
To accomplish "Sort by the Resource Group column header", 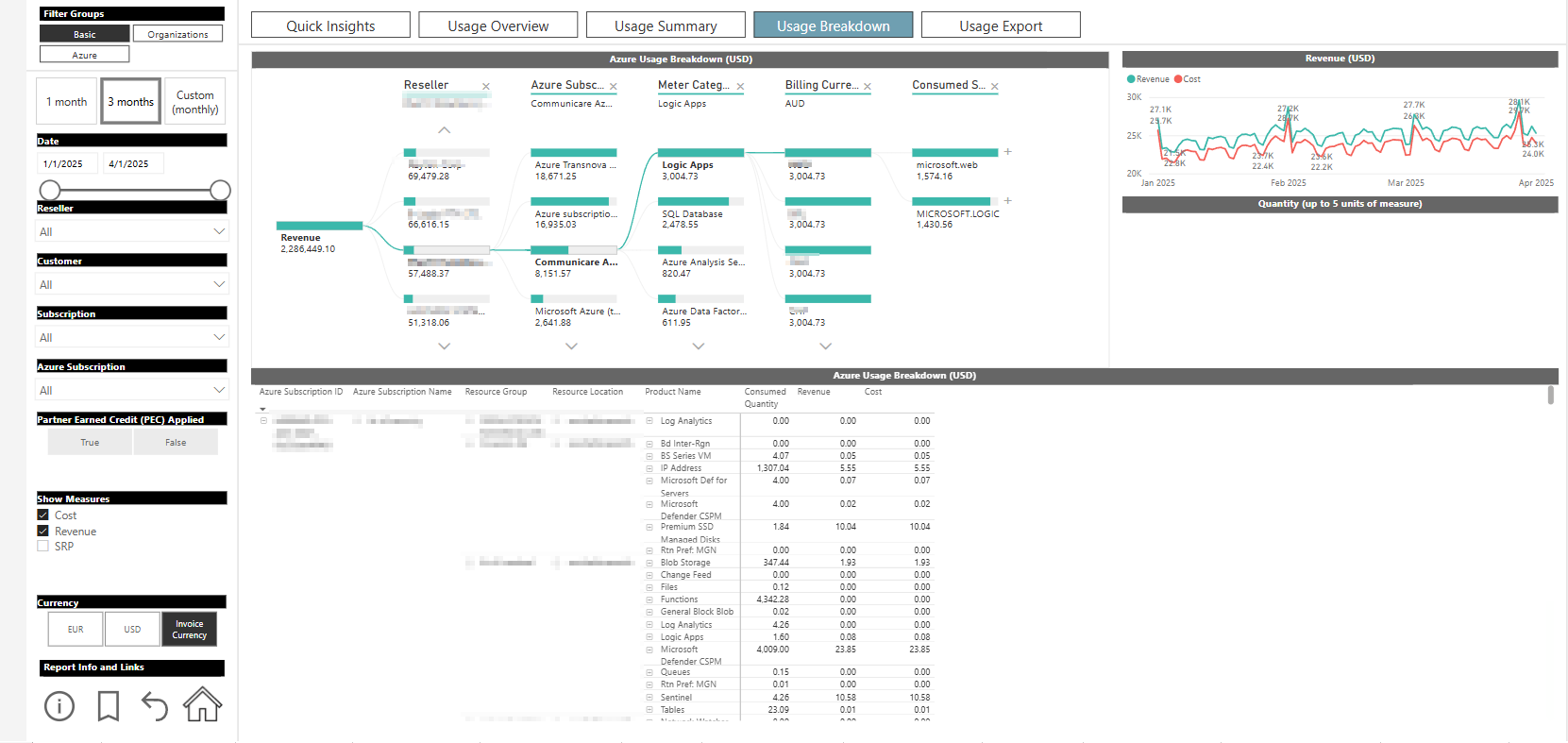I will coord(496,392).
